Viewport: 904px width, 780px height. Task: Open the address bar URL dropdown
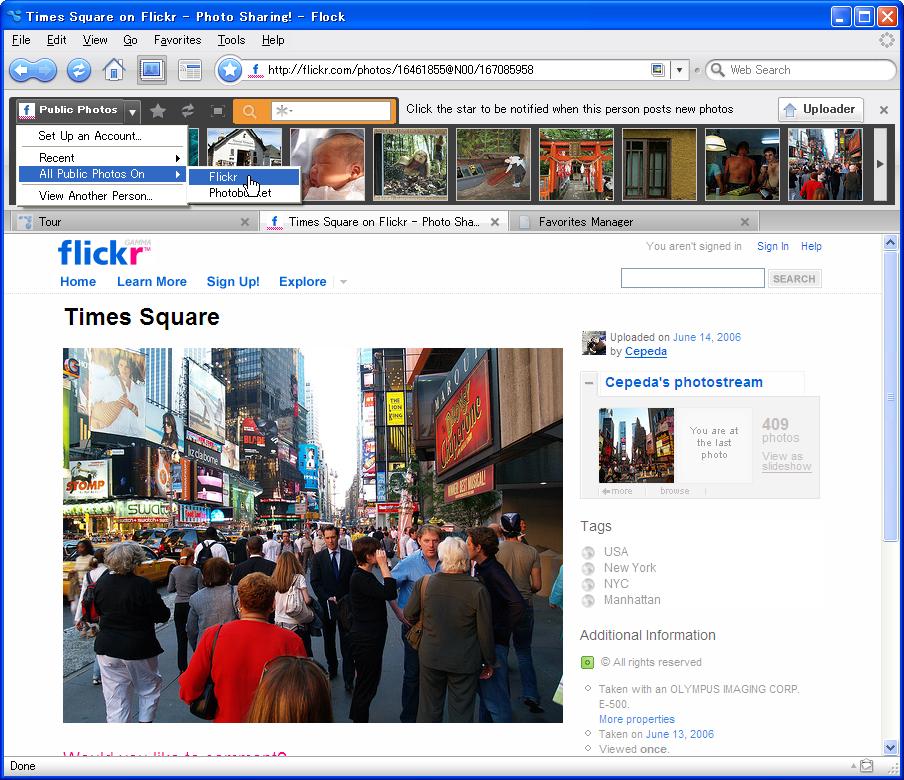[679, 70]
